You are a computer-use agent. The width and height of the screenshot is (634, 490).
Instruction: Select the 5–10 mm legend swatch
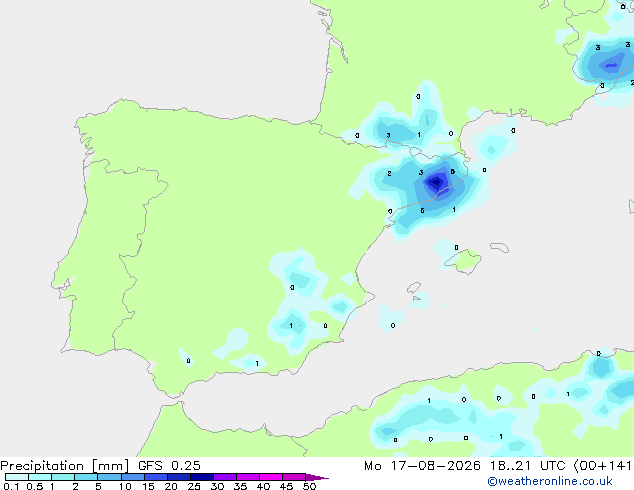(110, 477)
